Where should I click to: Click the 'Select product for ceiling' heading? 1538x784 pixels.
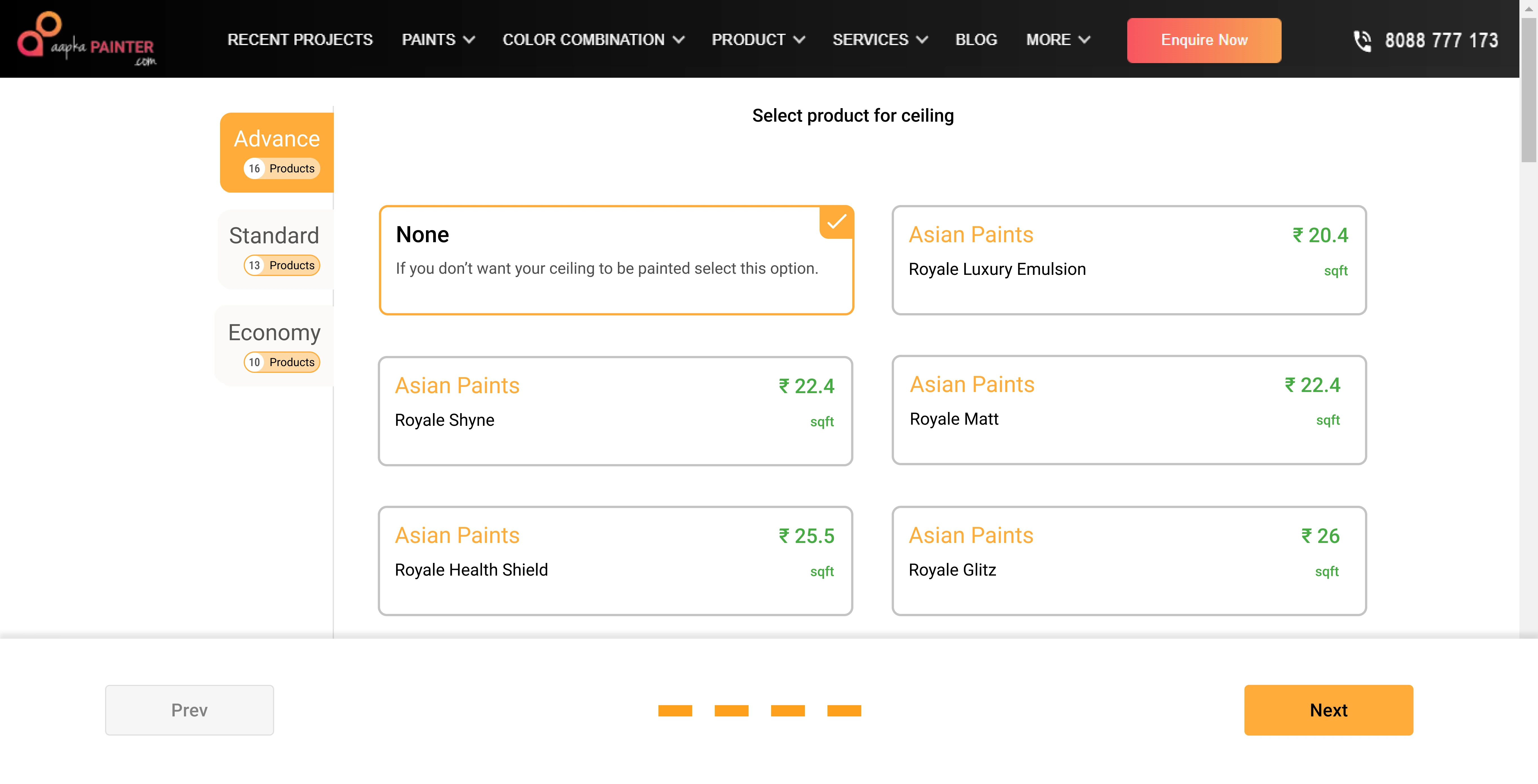coord(853,115)
